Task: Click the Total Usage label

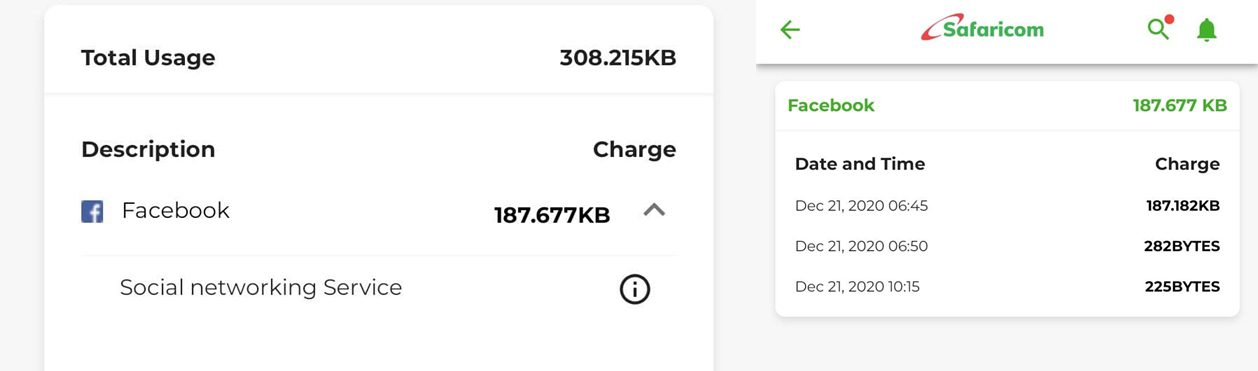Action: coord(148,58)
